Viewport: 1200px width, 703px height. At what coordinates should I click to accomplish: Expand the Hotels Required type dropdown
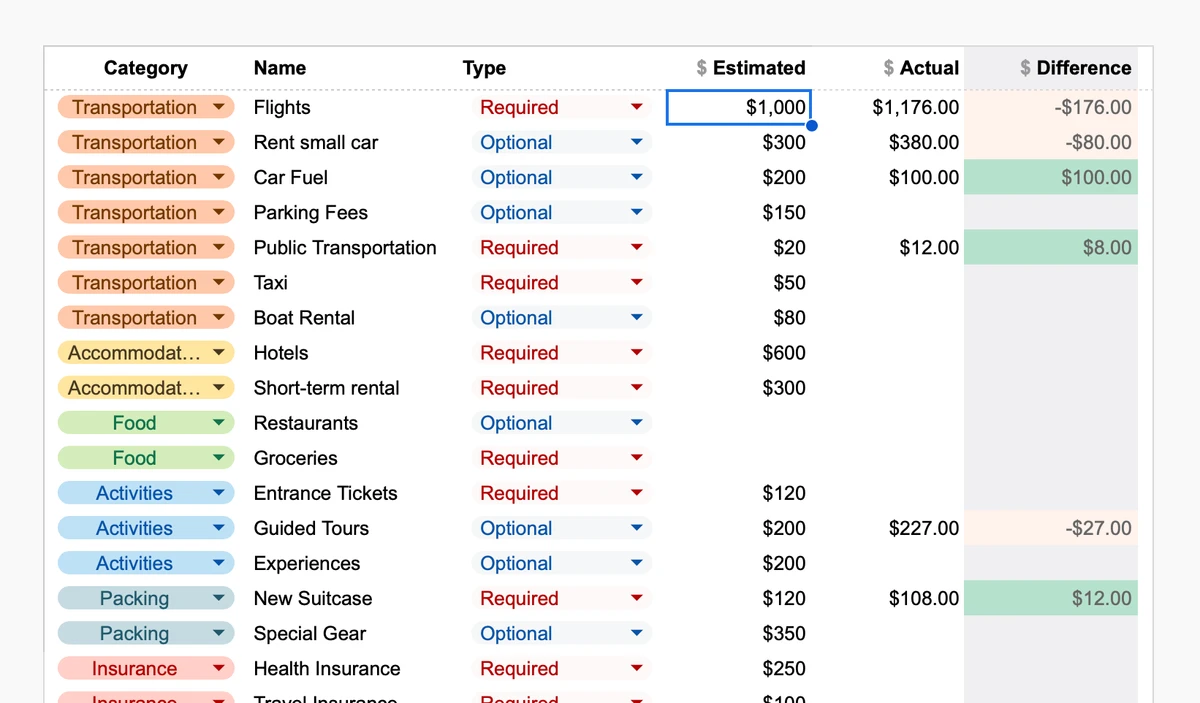point(634,352)
